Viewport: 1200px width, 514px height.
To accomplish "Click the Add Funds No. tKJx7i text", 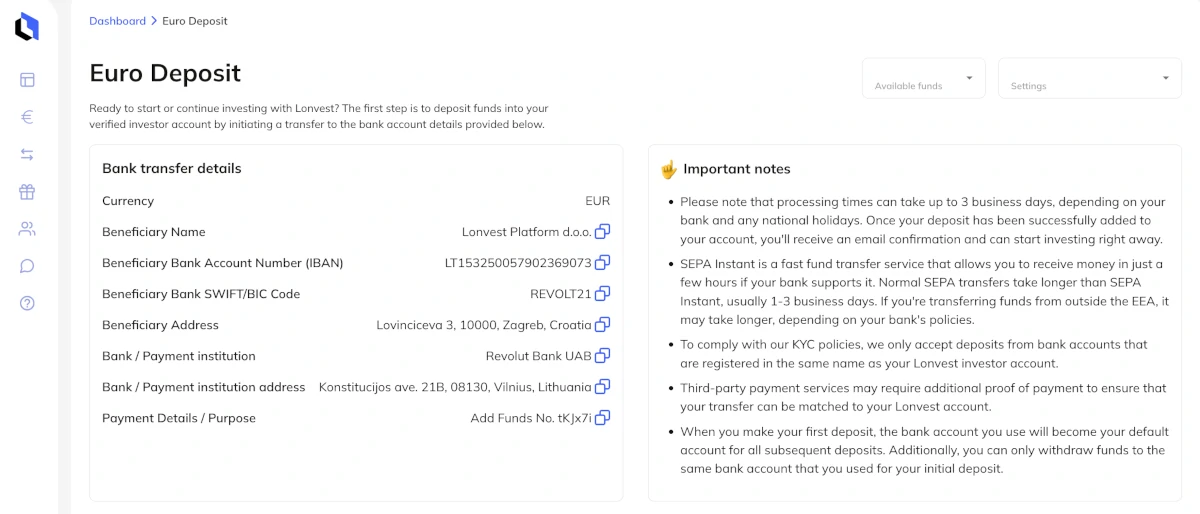I will (531, 418).
